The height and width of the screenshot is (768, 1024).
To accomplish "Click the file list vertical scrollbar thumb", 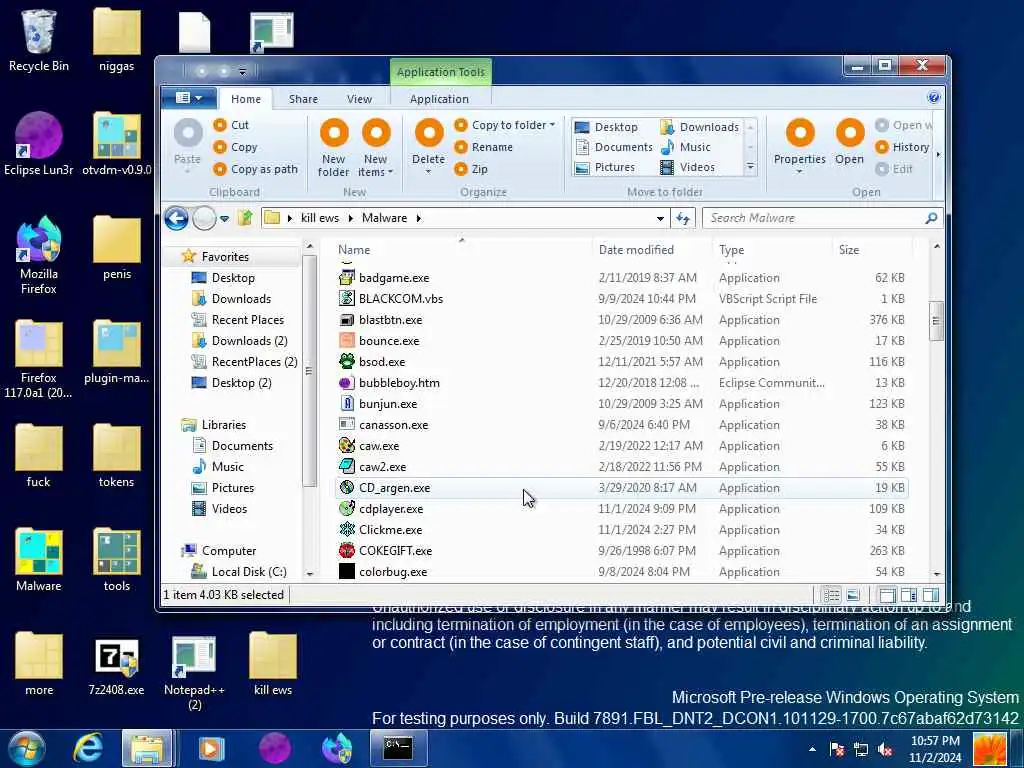I will pyautogui.click(x=936, y=321).
